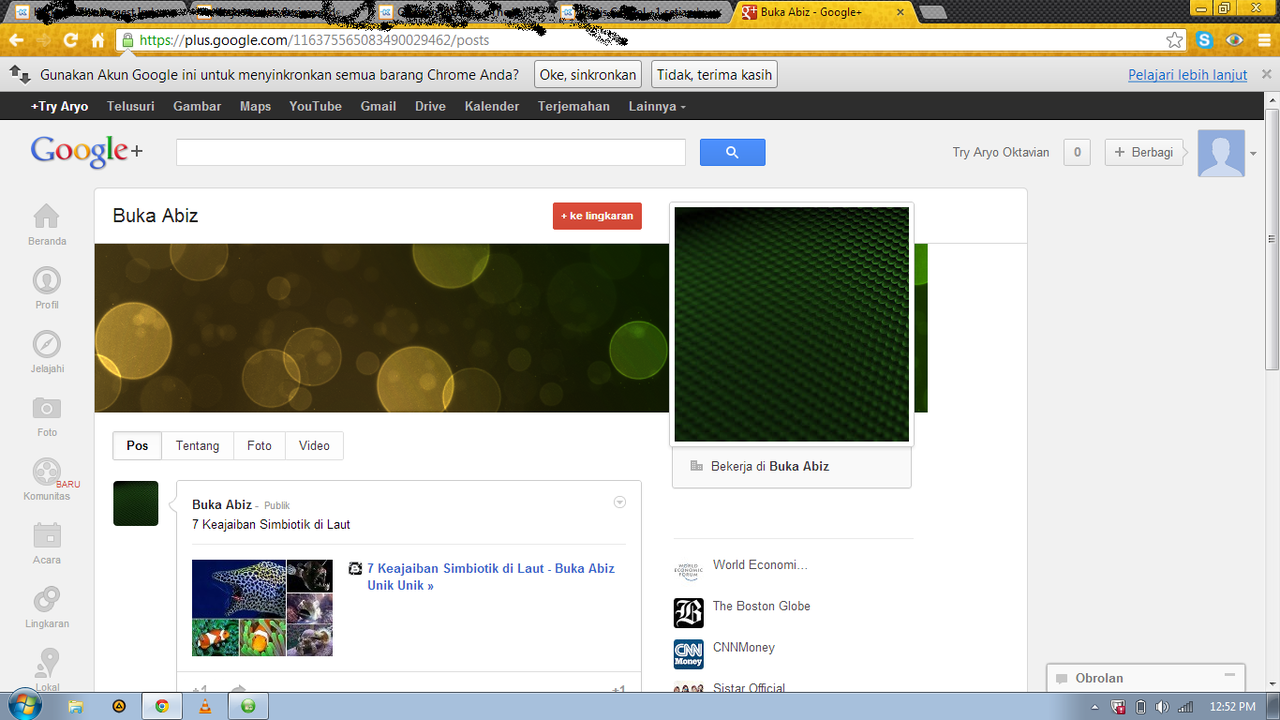The width and height of the screenshot is (1280, 720).
Task: Open Beranda home icon in sidebar
Action: (46, 216)
